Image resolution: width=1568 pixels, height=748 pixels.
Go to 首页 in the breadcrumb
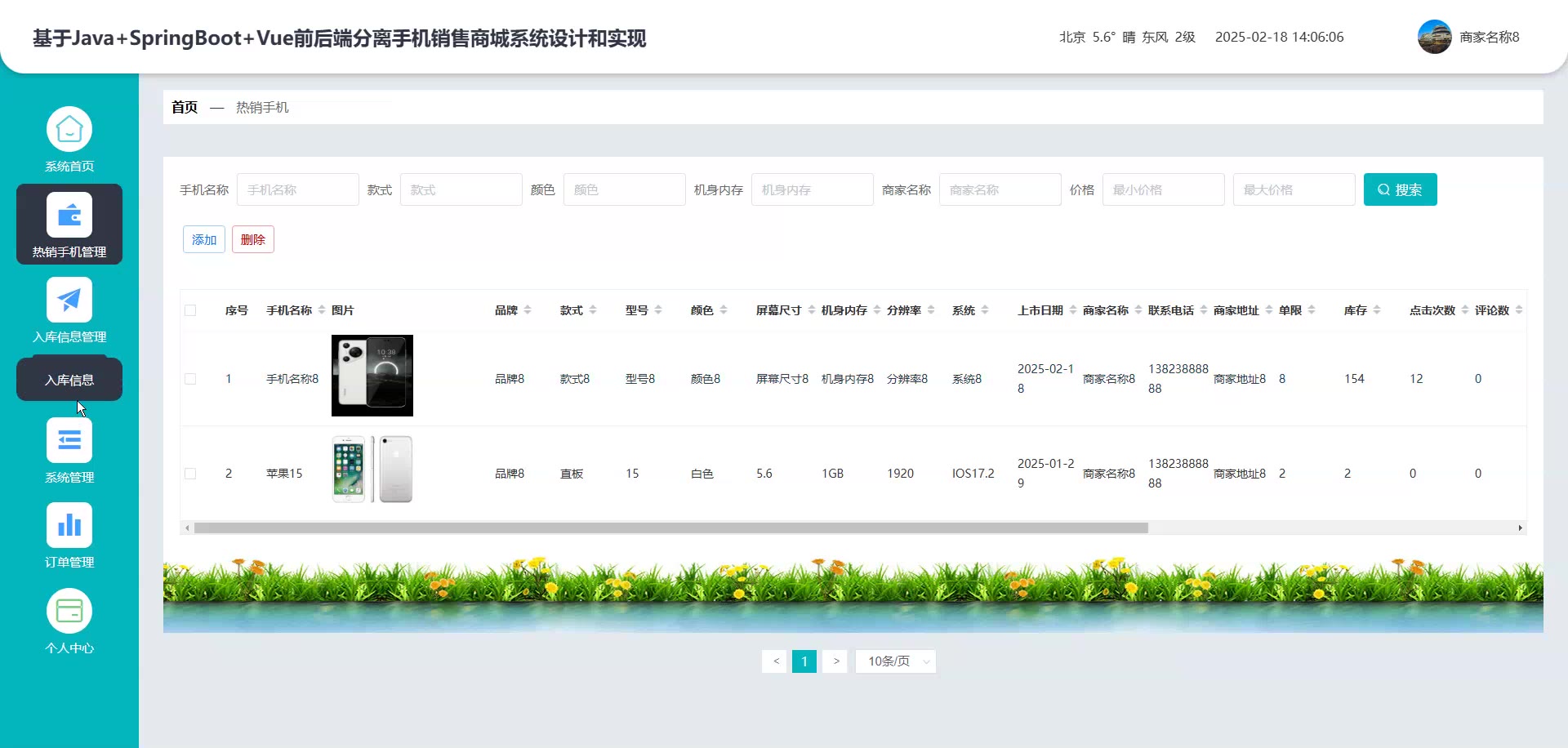tap(185, 107)
